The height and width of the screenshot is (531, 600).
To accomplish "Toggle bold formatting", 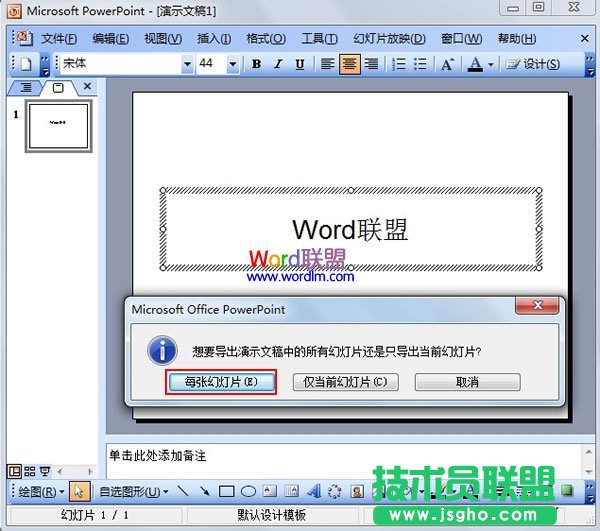I will point(256,64).
